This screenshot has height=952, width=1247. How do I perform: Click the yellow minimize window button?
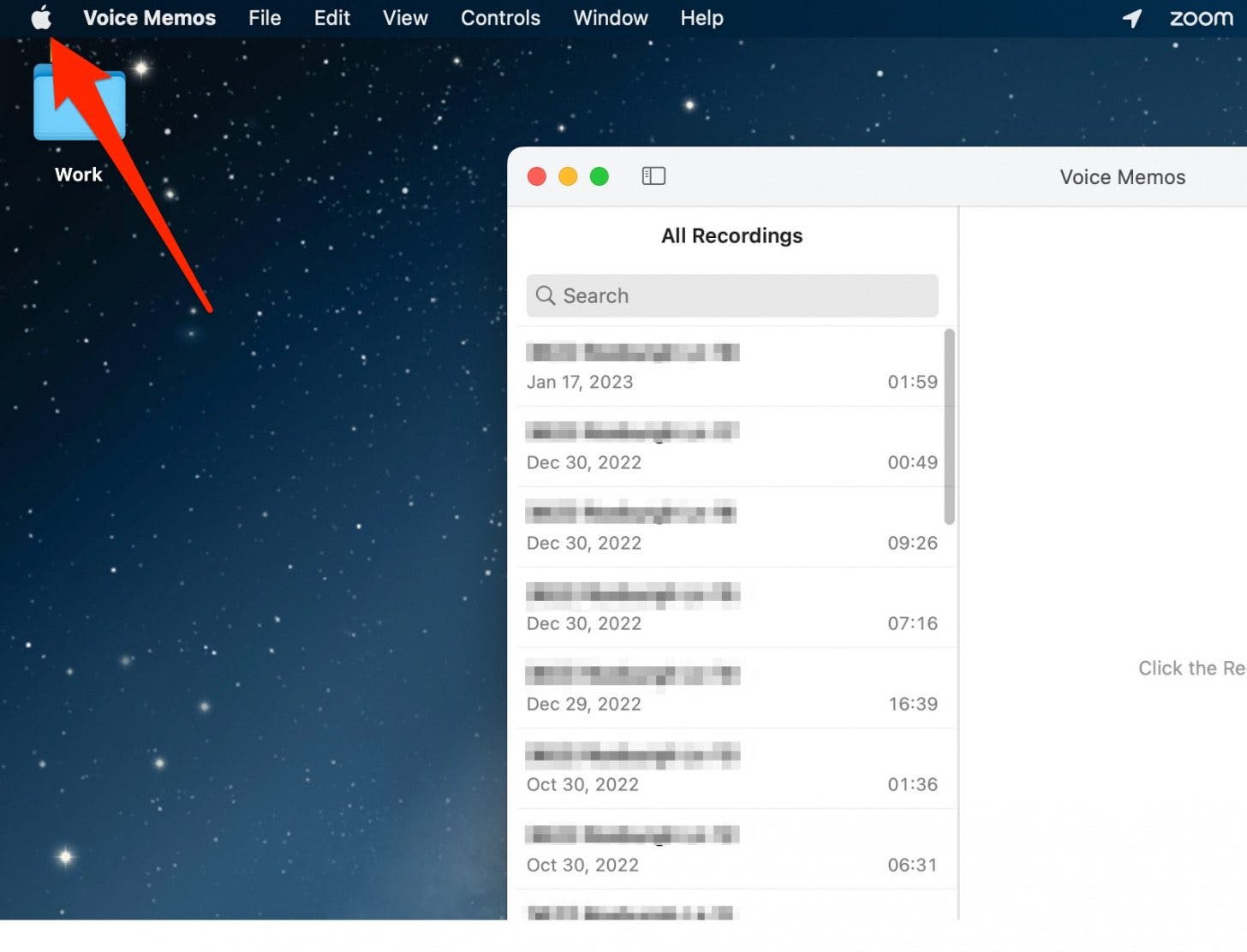pos(568,176)
